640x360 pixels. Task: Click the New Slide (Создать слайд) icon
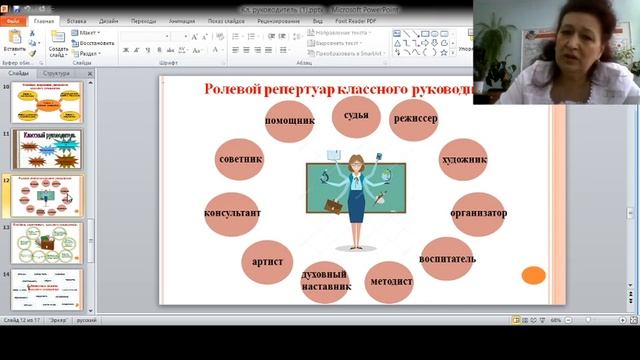[58, 37]
